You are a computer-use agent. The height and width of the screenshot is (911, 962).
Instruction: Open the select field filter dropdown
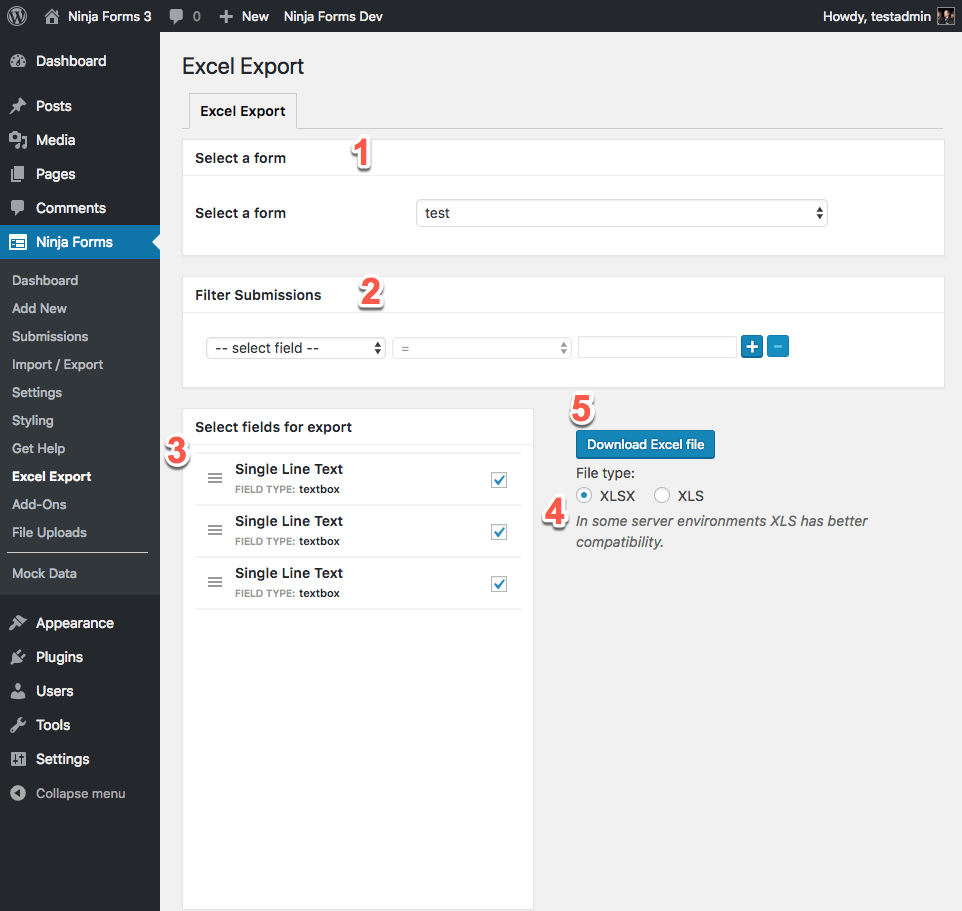[295, 346]
